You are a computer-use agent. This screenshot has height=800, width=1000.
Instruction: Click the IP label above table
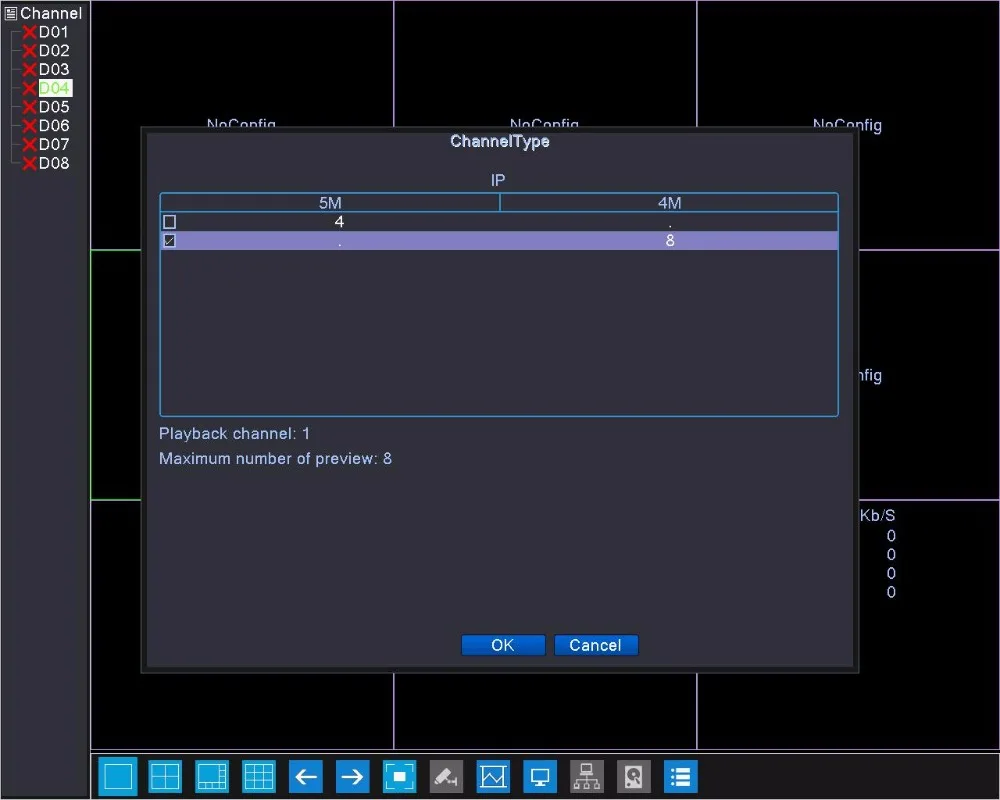point(498,181)
